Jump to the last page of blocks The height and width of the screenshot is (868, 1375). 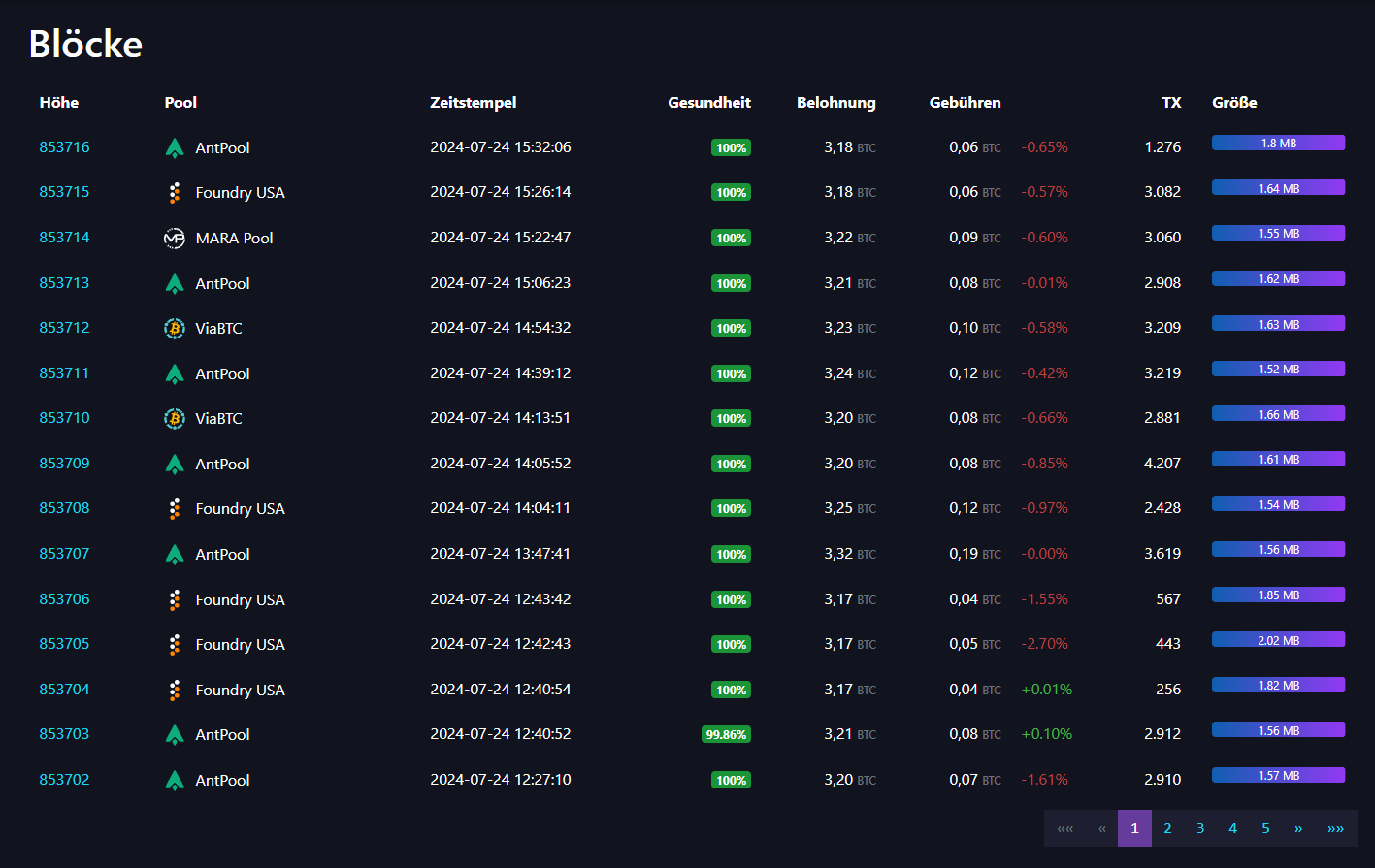(1336, 828)
